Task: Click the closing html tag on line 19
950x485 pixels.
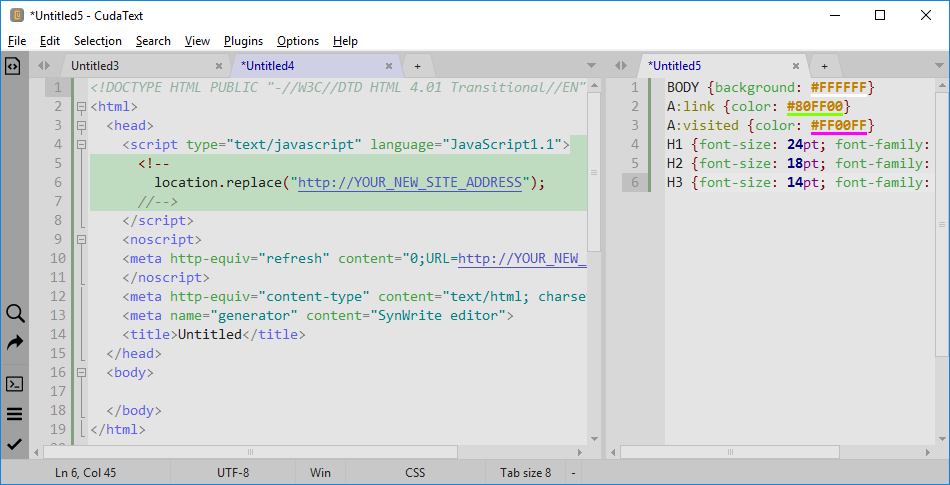Action: point(118,429)
